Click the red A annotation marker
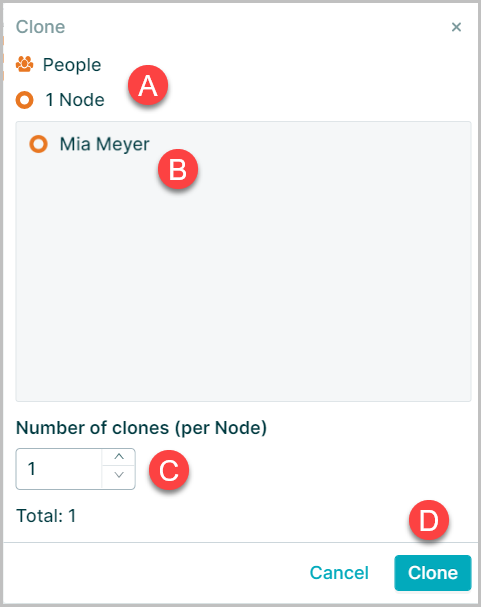This screenshot has height=607, width=481. [x=148, y=86]
